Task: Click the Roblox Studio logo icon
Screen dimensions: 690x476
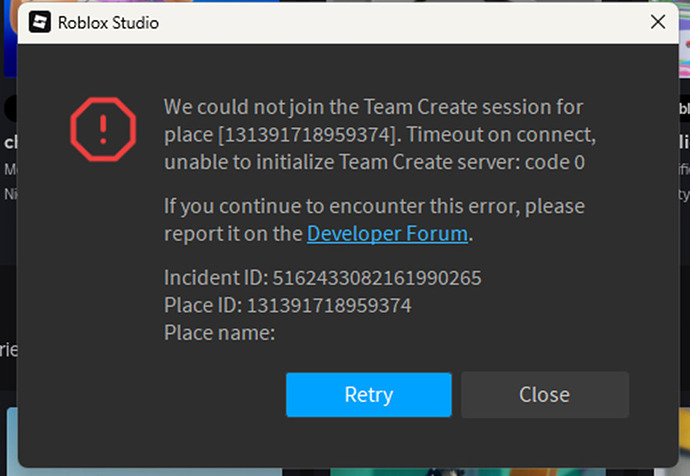Action: pos(40,22)
